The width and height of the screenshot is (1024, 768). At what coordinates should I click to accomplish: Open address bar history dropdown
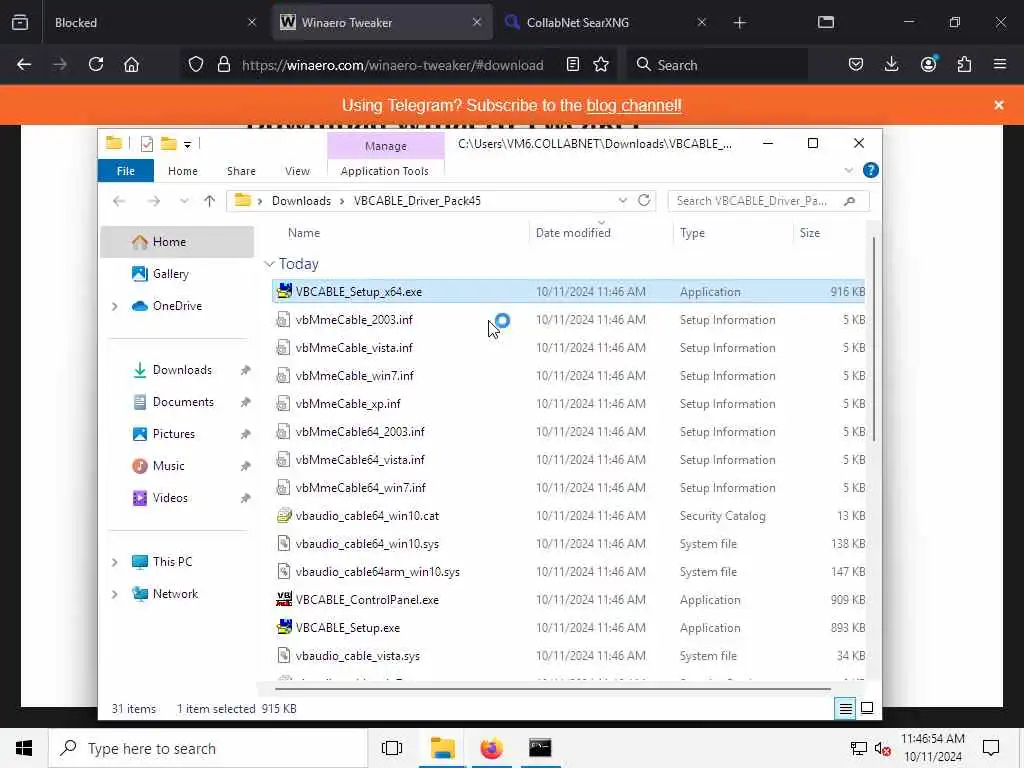[x=622, y=200]
